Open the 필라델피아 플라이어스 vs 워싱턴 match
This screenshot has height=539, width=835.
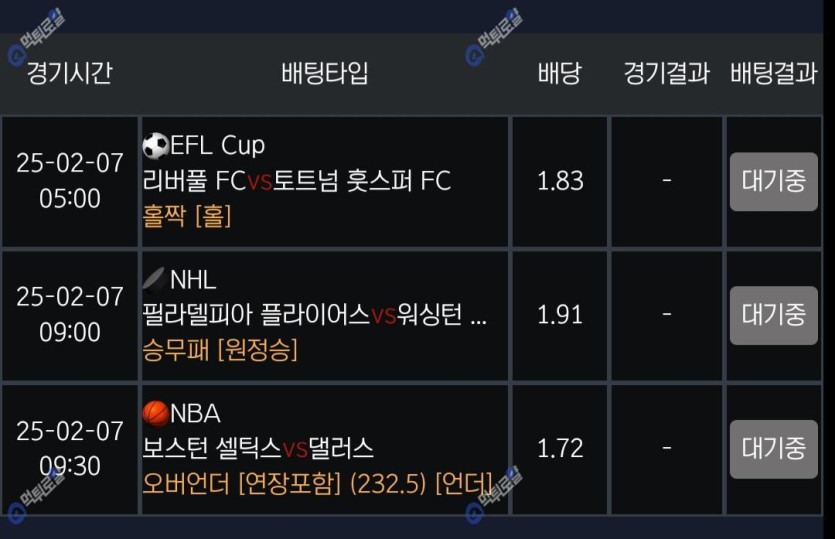[x=315, y=315]
